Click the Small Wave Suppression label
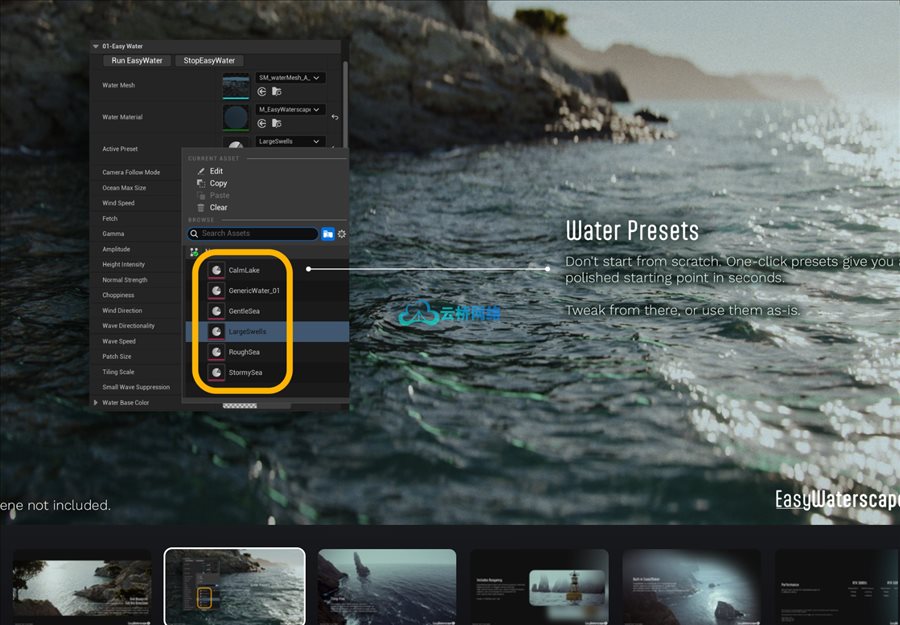900x625 pixels. point(136,387)
